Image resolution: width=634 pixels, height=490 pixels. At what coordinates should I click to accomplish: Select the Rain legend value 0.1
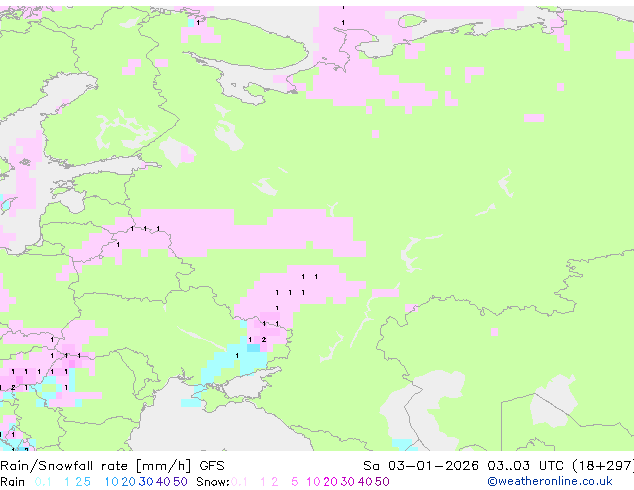pos(43,482)
